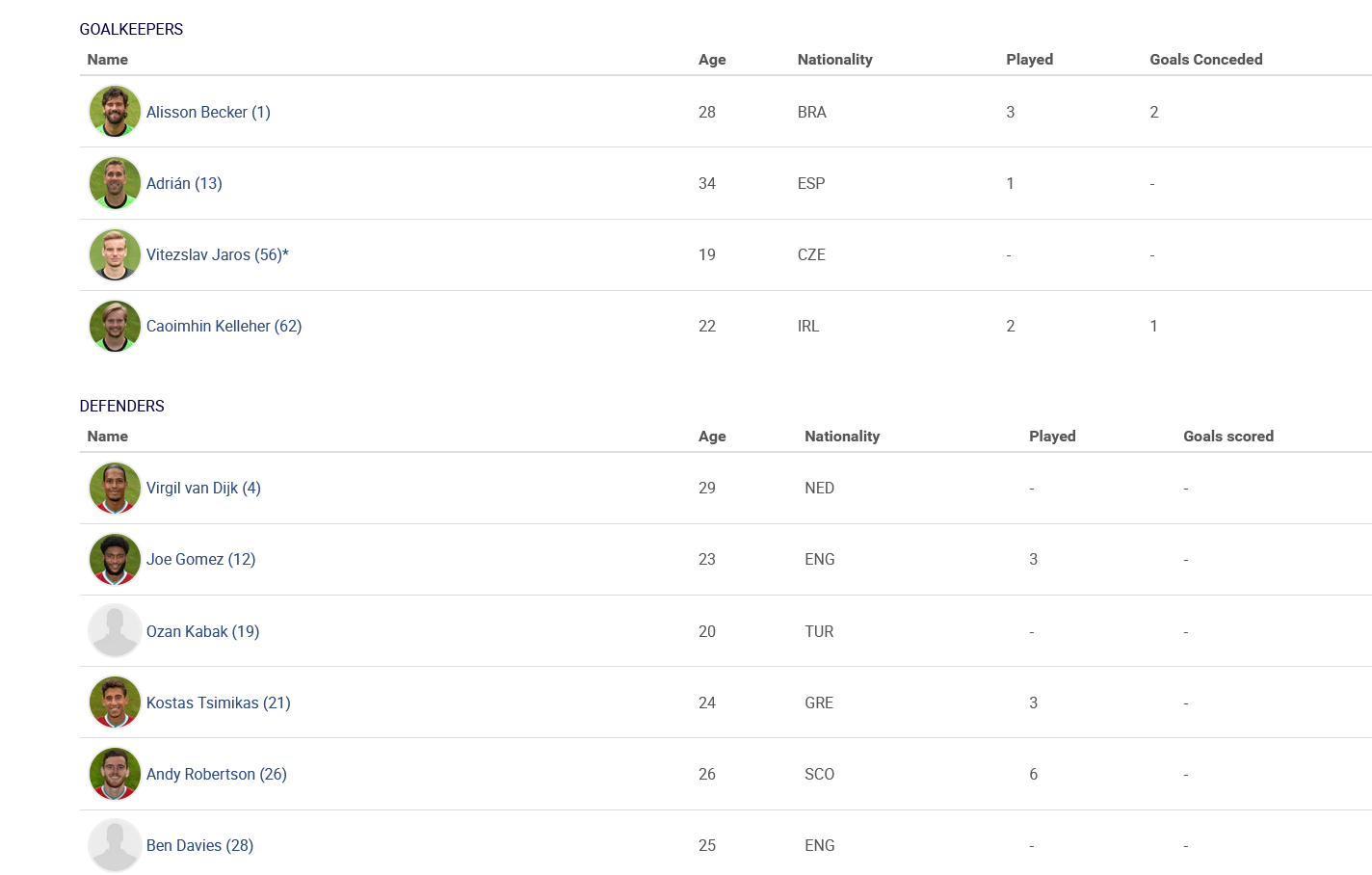The height and width of the screenshot is (875, 1372).
Task: Follow the Vitezslav Jaros (56) link
Action: coord(218,254)
